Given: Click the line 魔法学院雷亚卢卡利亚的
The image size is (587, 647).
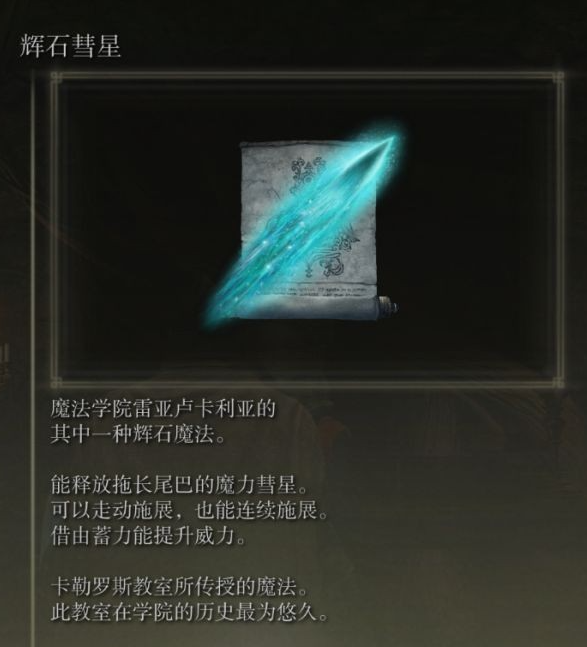Looking at the screenshot, I should coord(163,409).
